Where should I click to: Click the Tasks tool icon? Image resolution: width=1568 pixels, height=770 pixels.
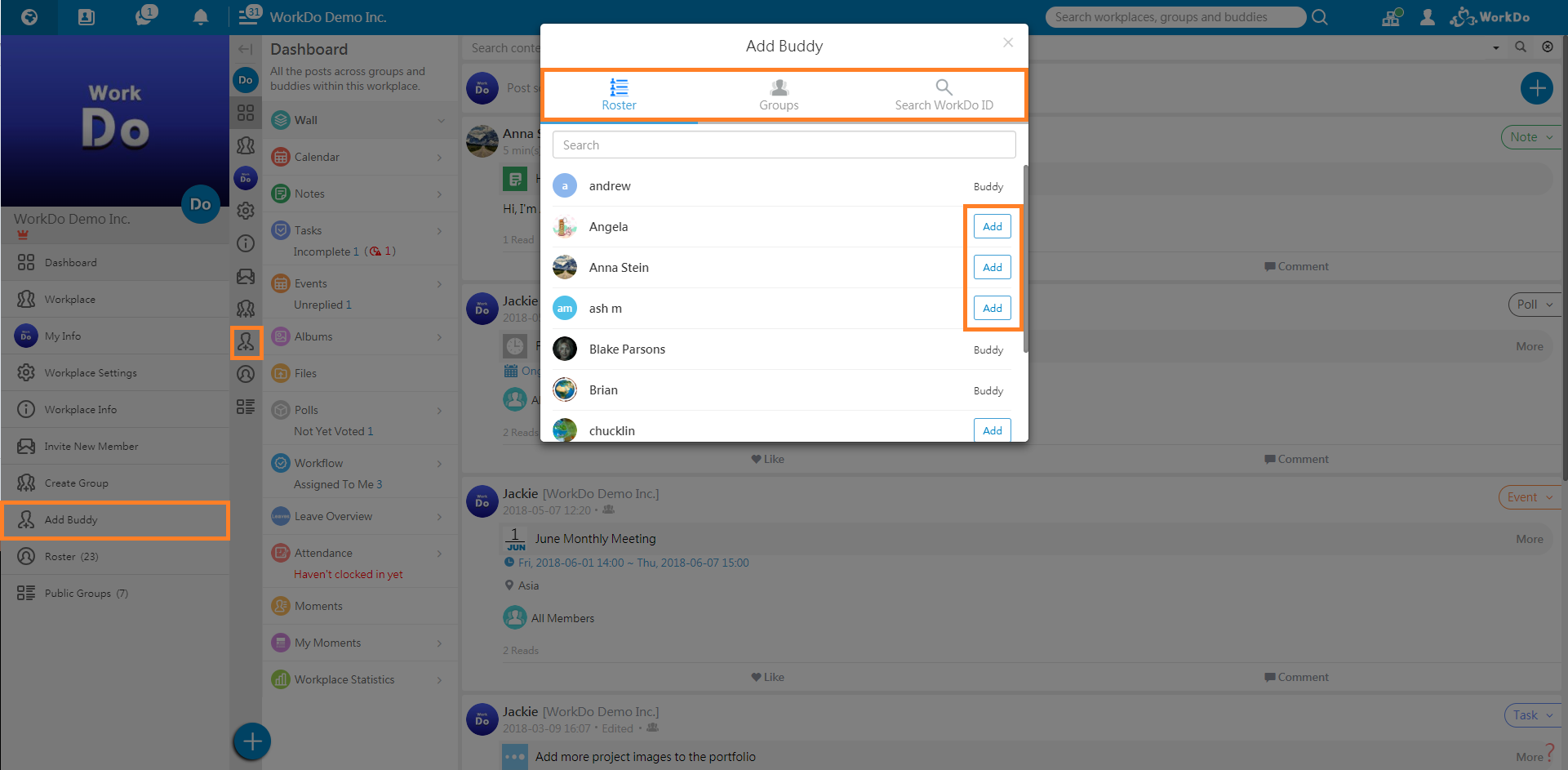pos(280,230)
